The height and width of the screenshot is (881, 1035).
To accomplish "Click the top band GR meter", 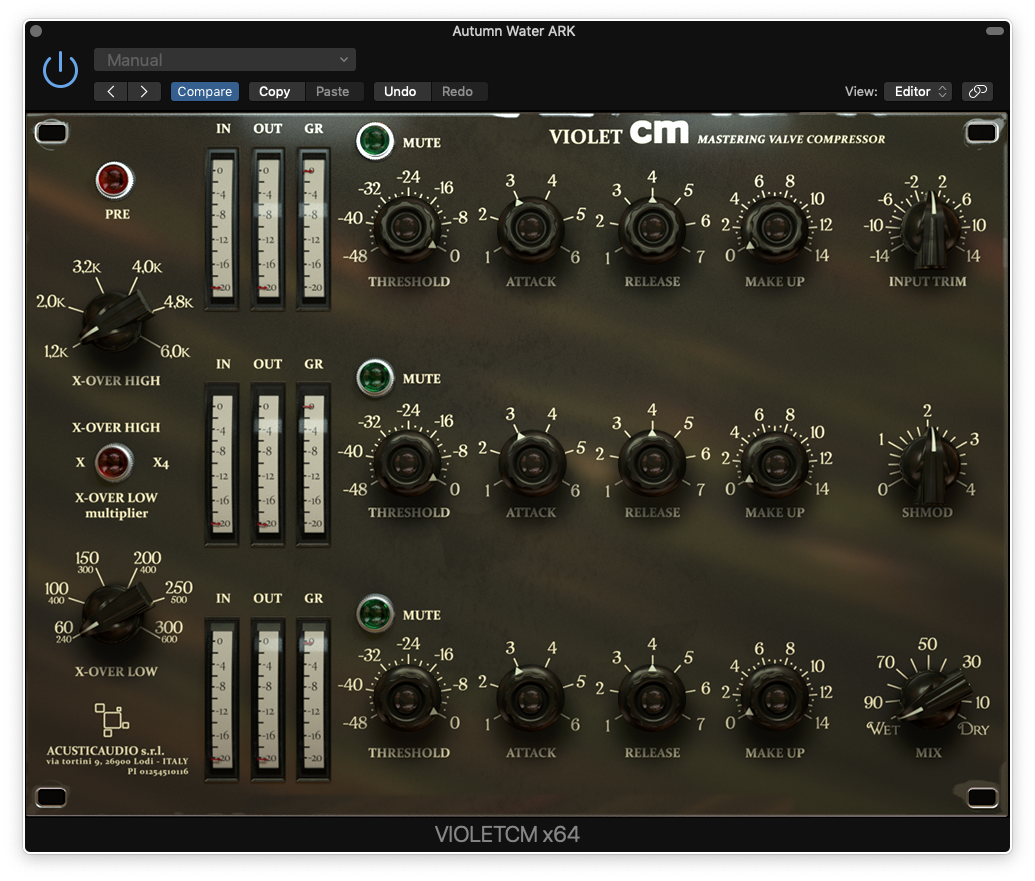I will [x=314, y=228].
